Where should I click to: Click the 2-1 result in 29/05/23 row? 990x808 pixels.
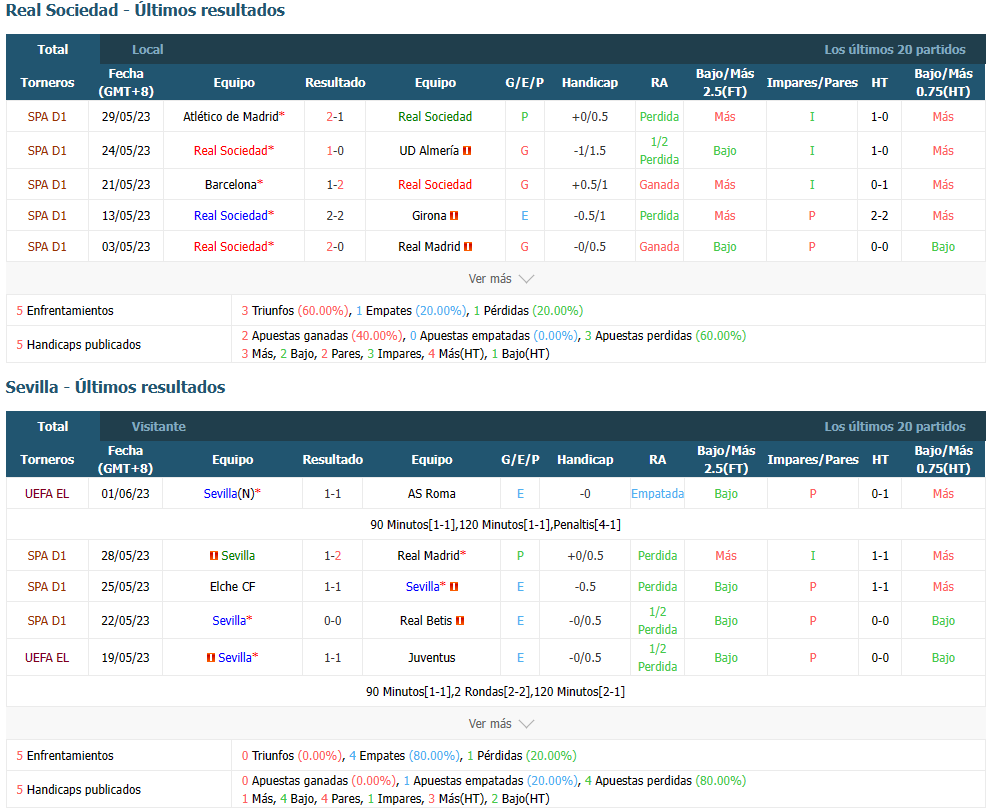coord(335,117)
